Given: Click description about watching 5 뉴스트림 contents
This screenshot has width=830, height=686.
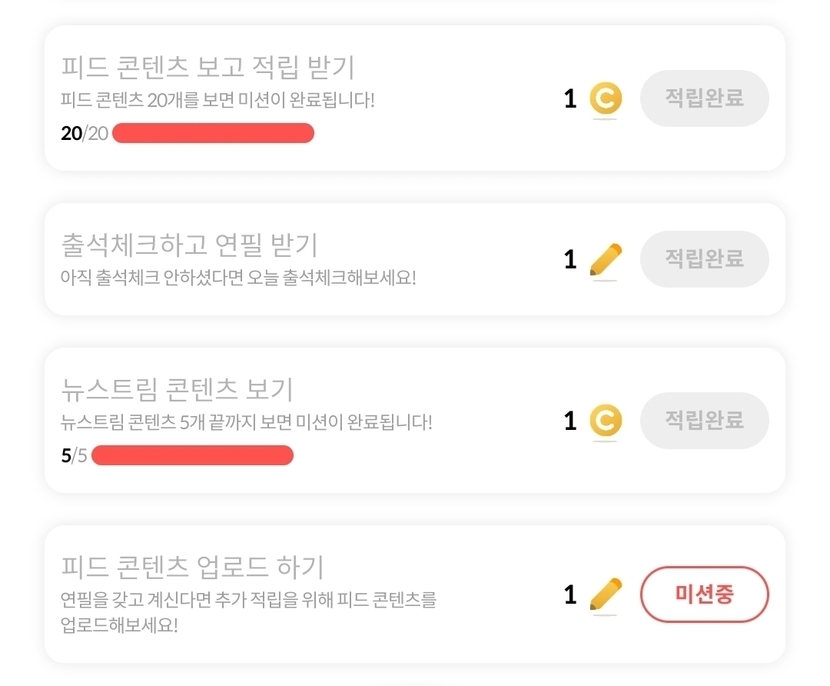Looking at the screenshot, I should click(x=246, y=422).
